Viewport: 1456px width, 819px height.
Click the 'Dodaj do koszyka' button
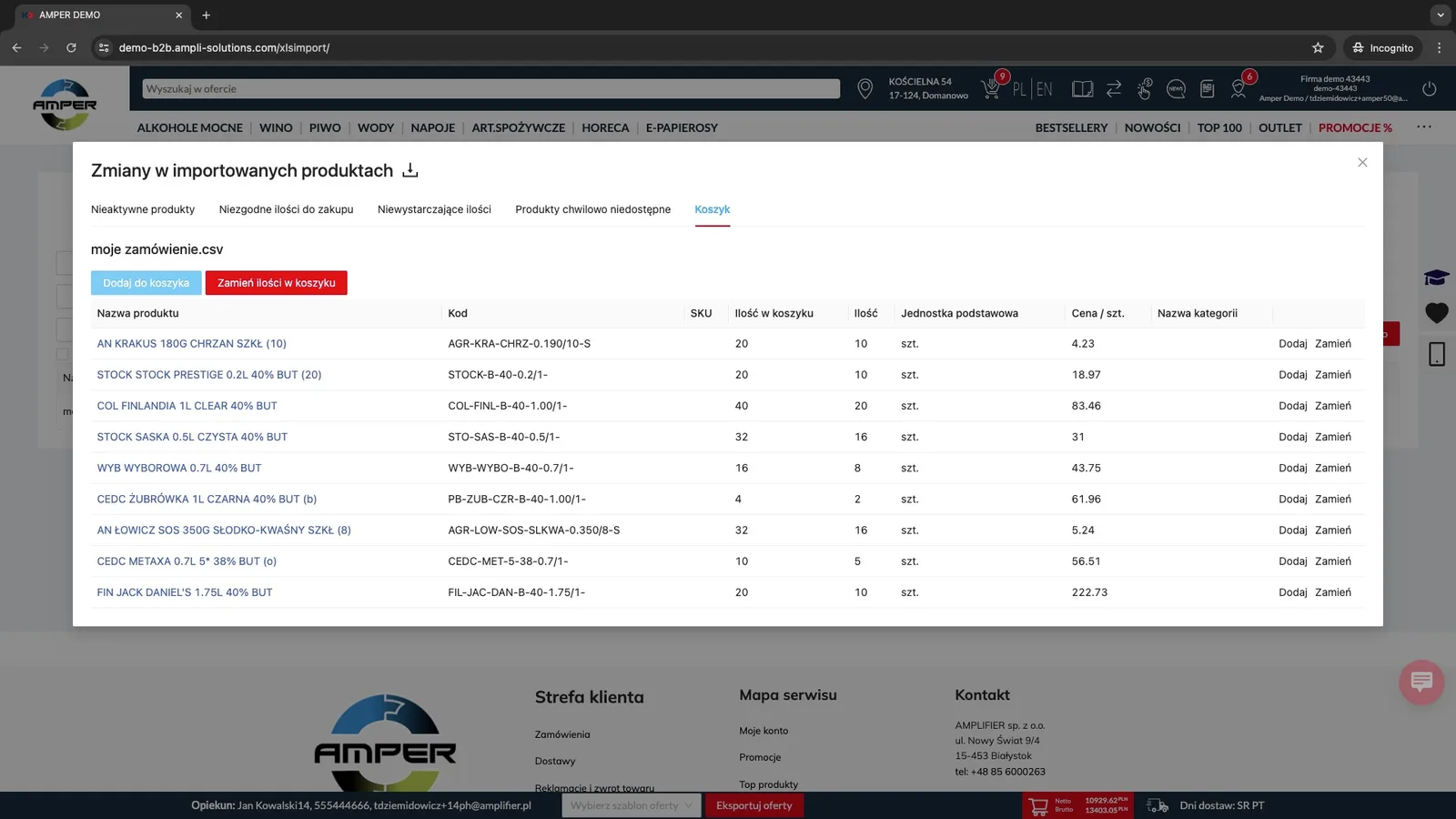tap(147, 283)
